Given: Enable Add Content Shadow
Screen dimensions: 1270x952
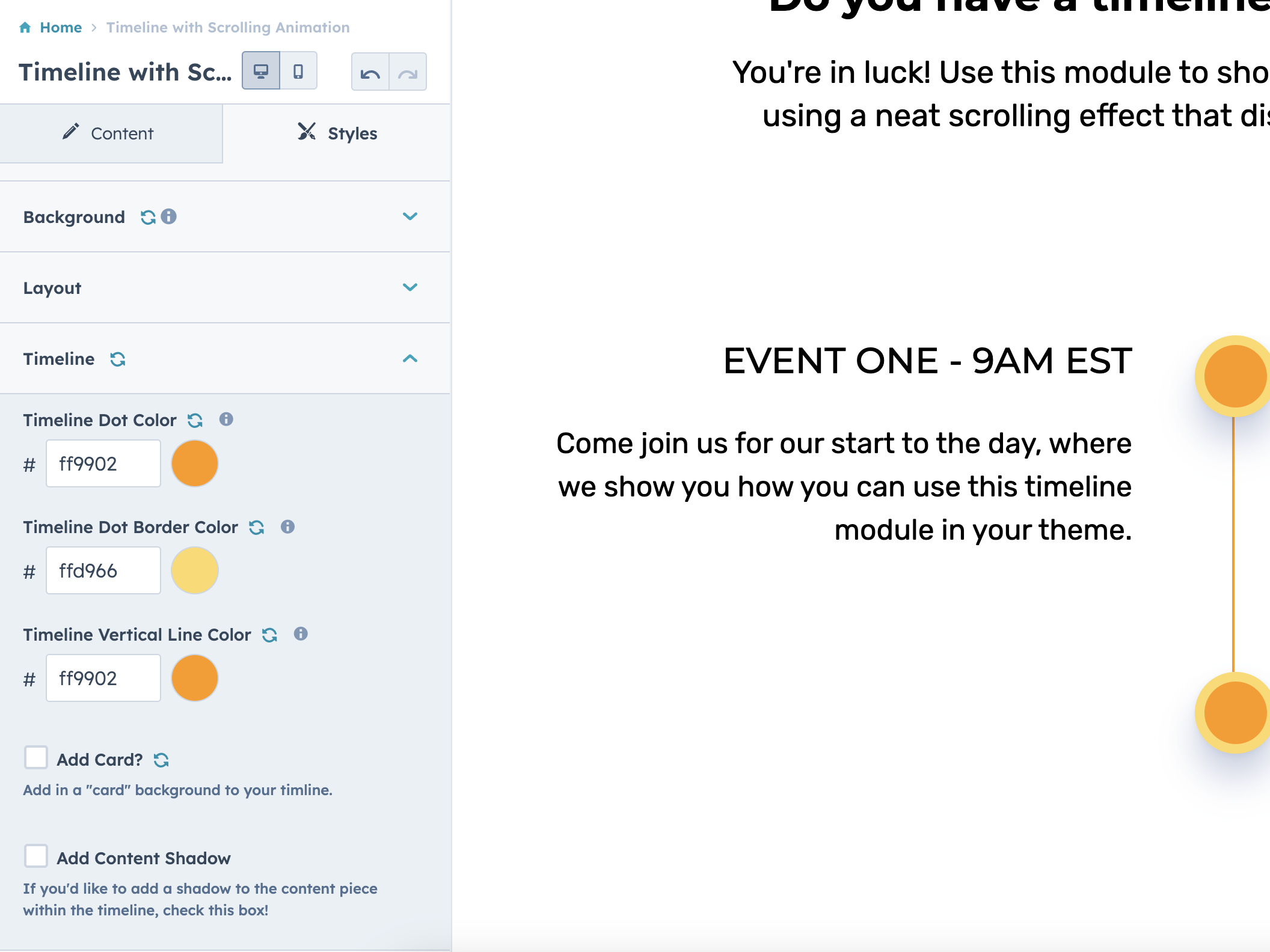Looking at the screenshot, I should pyautogui.click(x=36, y=857).
